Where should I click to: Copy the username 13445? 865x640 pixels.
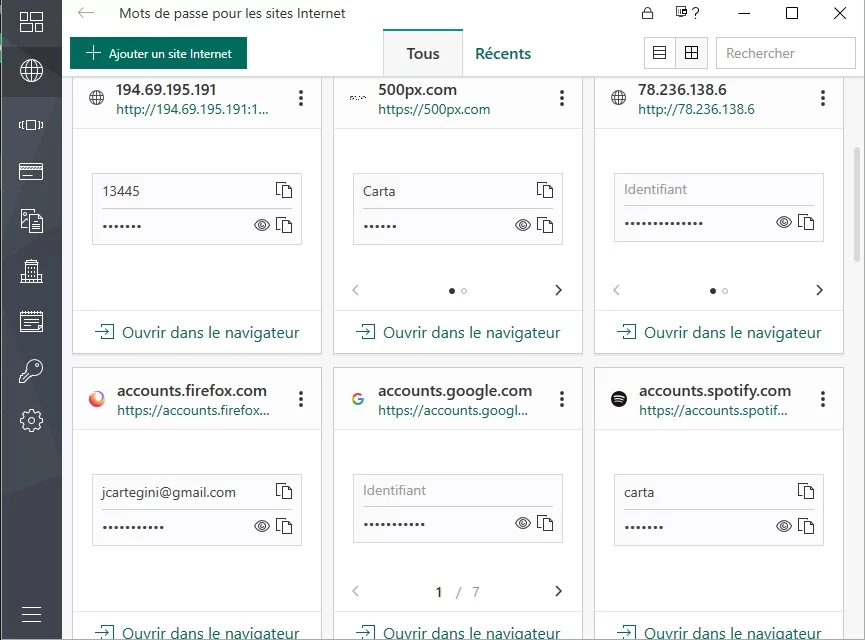pyautogui.click(x=284, y=190)
